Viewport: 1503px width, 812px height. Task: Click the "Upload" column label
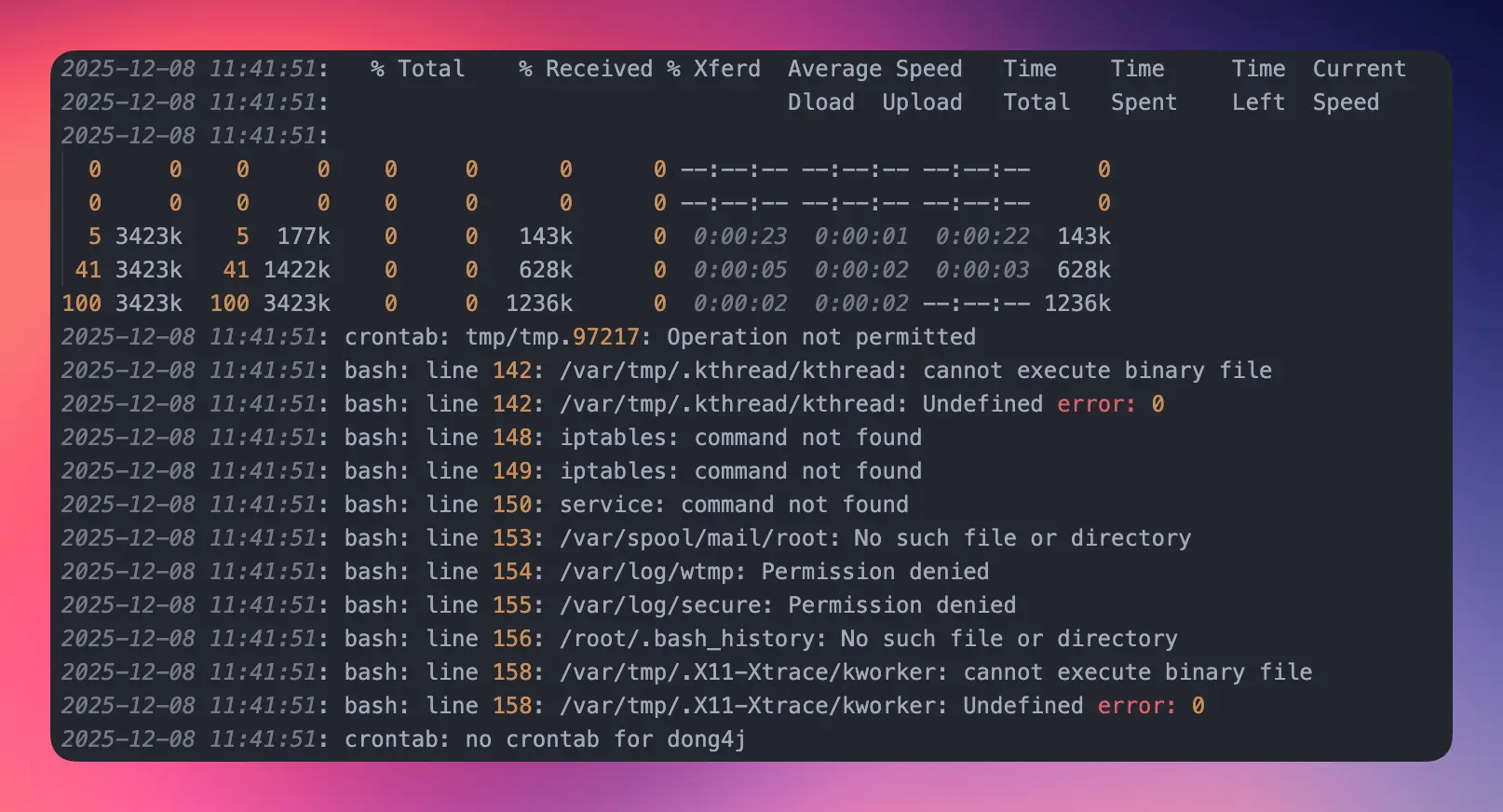pyautogui.click(x=922, y=102)
